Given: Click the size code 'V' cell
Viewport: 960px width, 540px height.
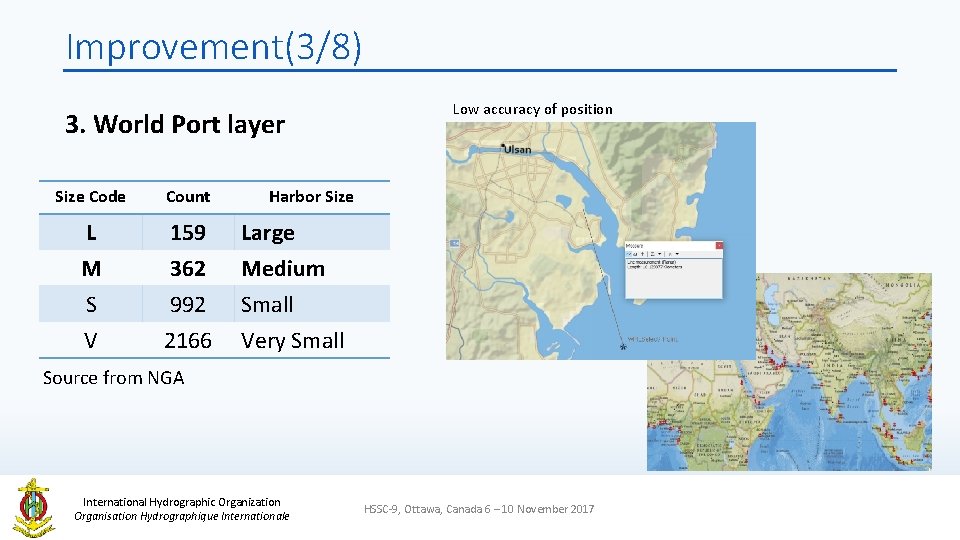Looking at the screenshot, I should [91, 340].
